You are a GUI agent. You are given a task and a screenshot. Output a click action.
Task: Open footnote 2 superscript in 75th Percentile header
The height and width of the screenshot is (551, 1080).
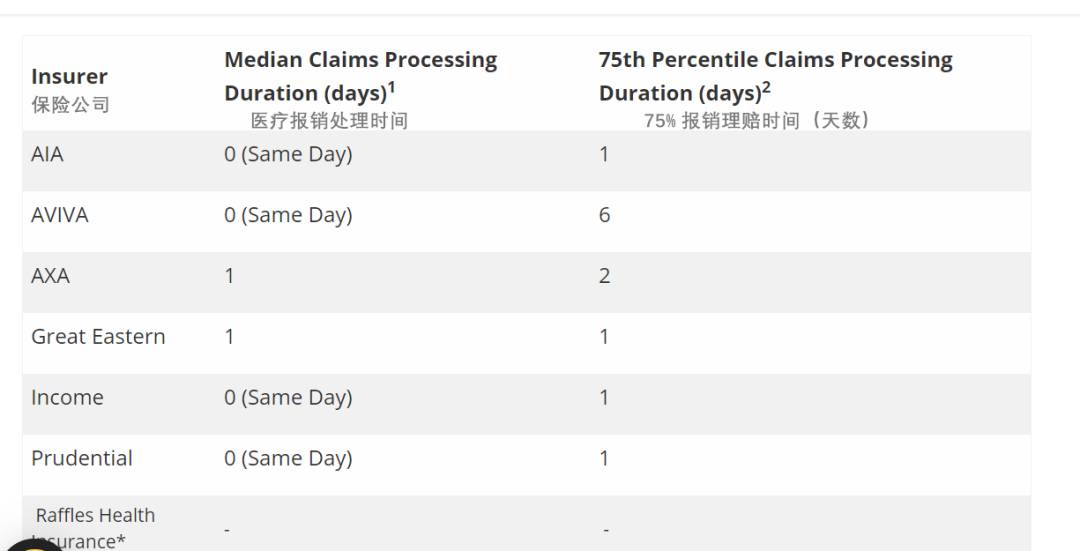pyautogui.click(x=766, y=87)
